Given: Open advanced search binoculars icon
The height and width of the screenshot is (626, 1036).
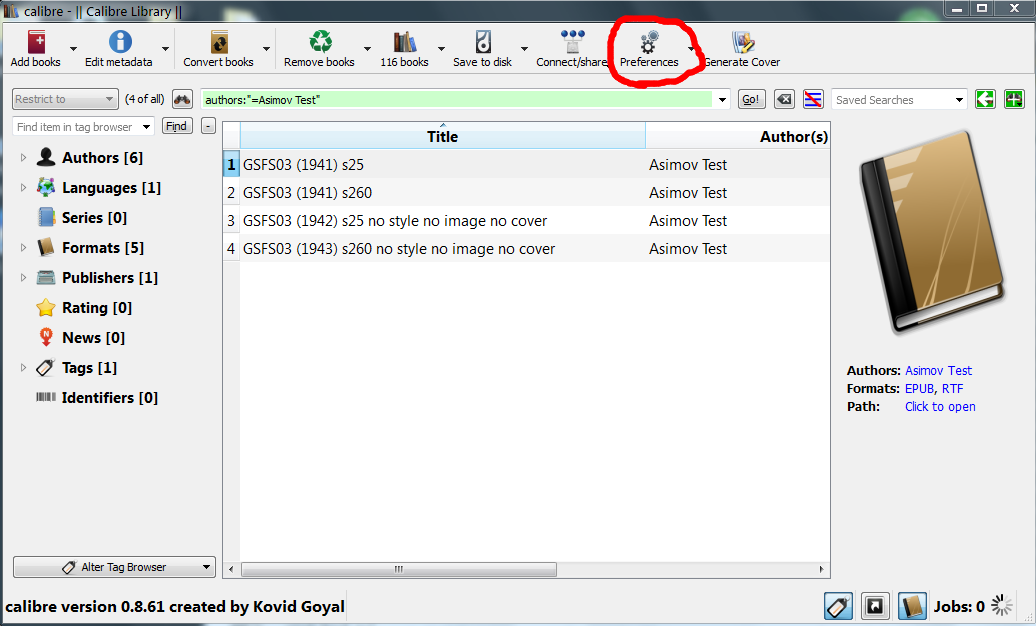Looking at the screenshot, I should (x=182, y=100).
